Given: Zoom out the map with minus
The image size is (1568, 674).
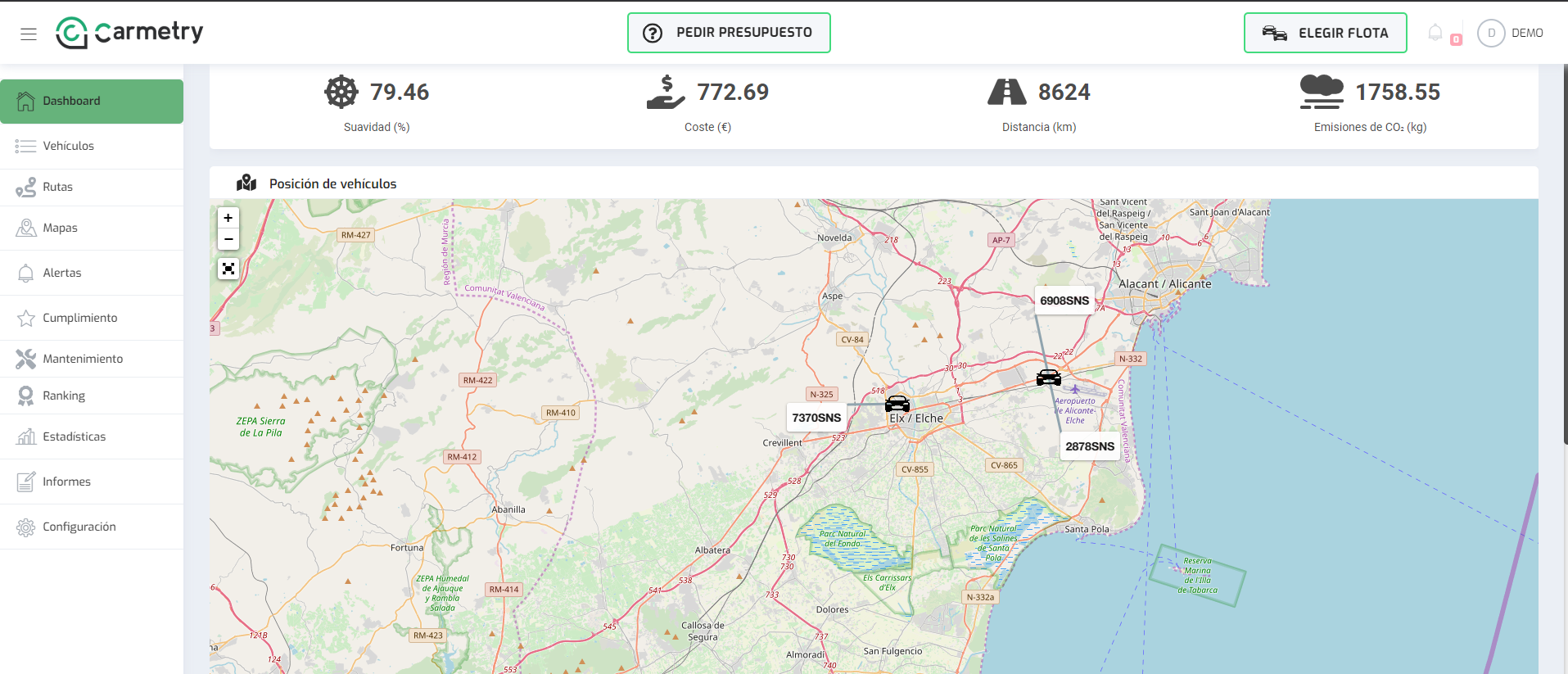Looking at the screenshot, I should click(228, 239).
